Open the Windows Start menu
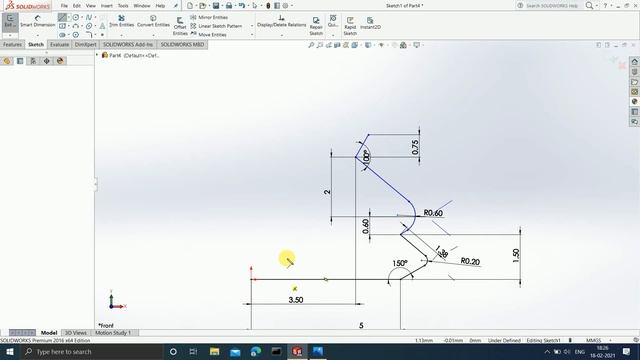 click(10, 351)
